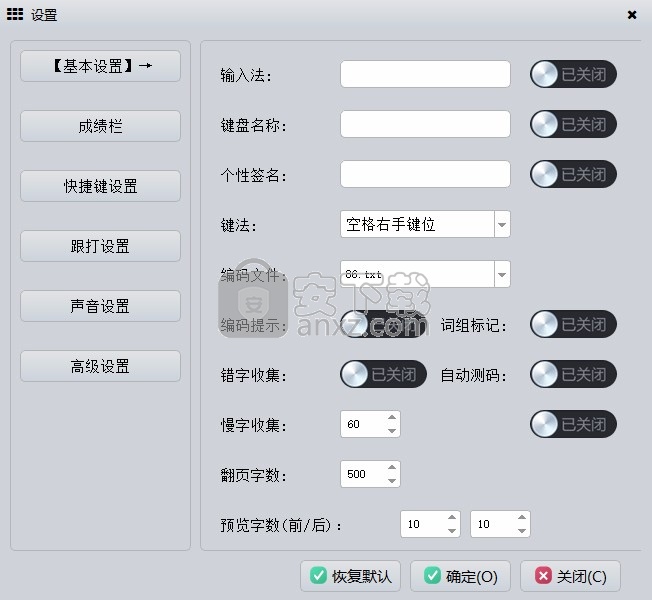Viewport: 652px width, 600px height.
Task: Increase first 预览字数 value with up arrow
Action: (452, 517)
